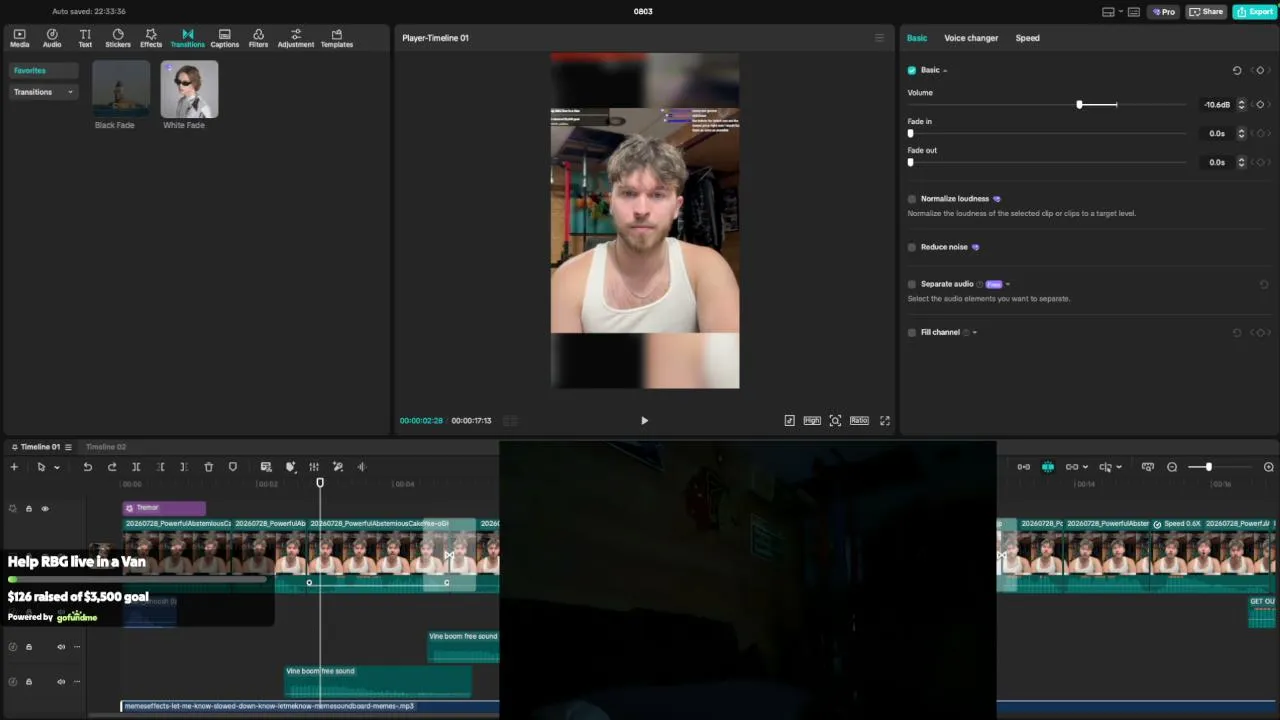Undo the last timeline edit
This screenshot has width=1280, height=720.
[x=88, y=467]
